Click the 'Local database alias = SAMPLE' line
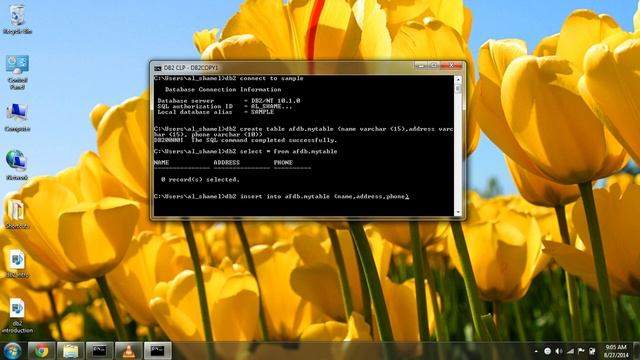Image resolution: width=640 pixels, height=360 pixels. coord(216,112)
